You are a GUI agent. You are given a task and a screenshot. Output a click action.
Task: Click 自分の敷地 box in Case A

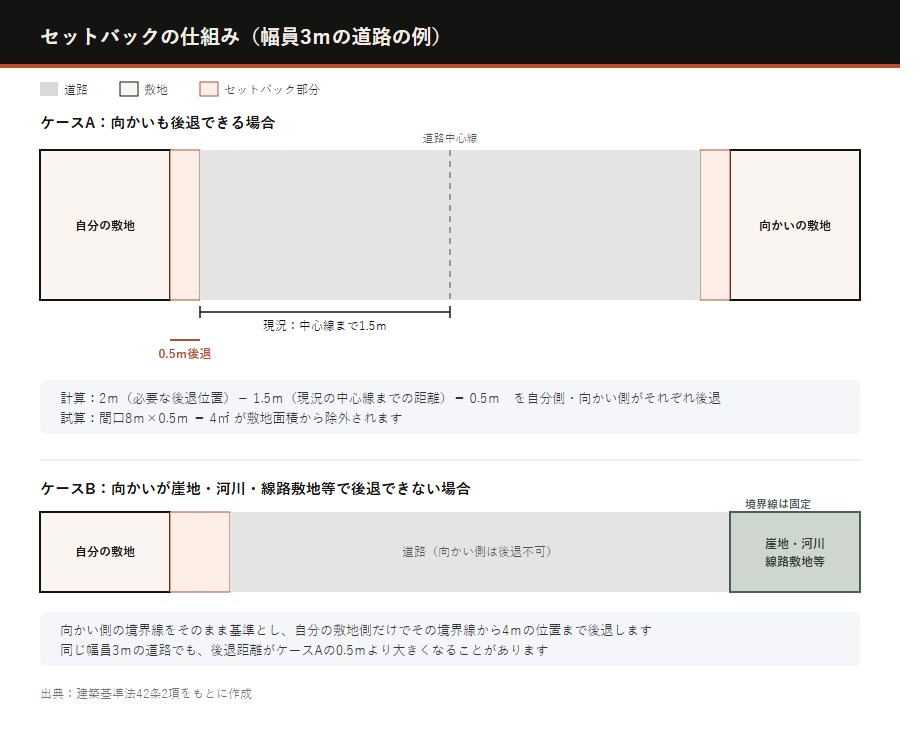(x=105, y=225)
